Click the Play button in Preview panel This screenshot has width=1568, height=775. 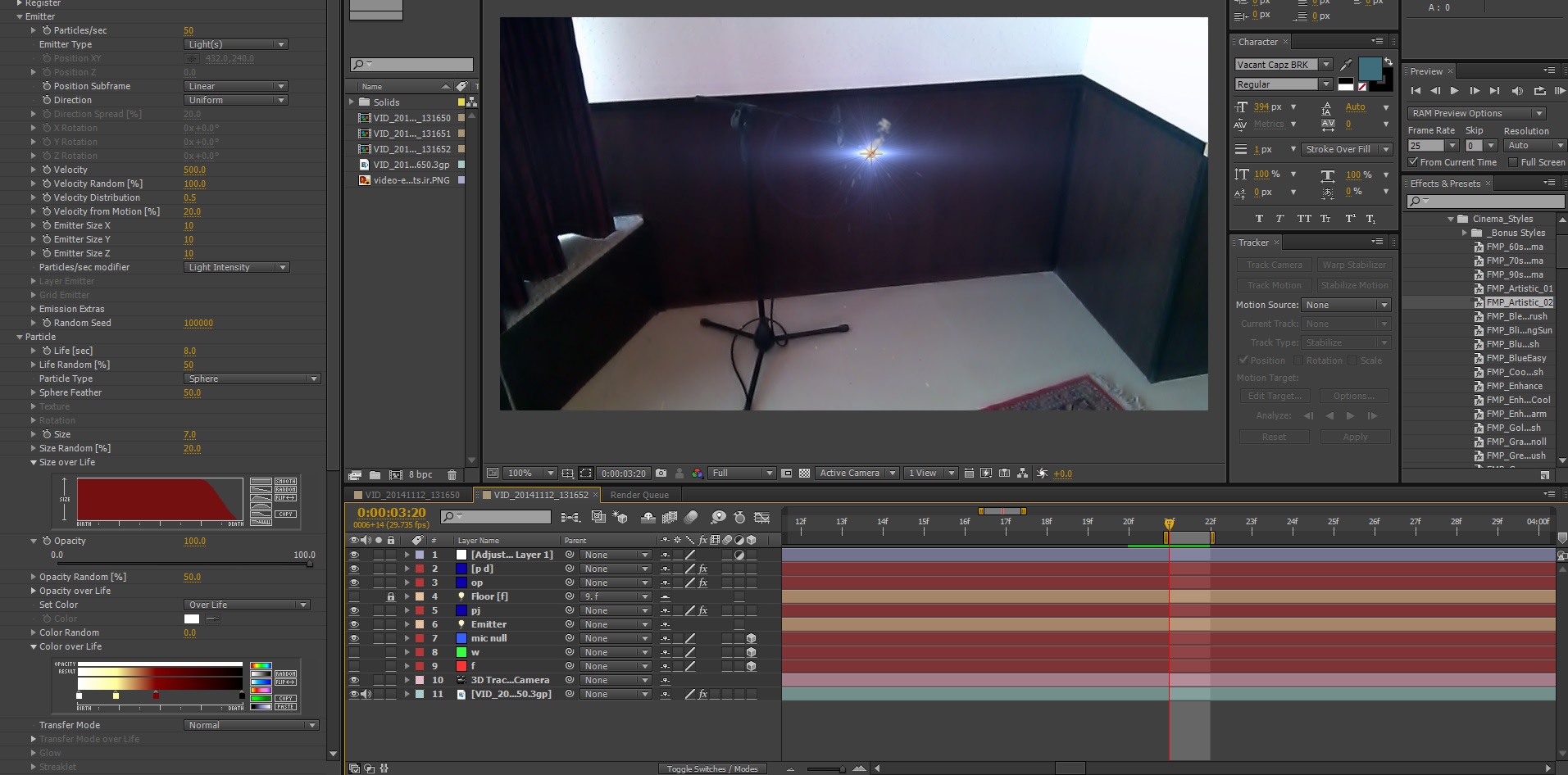click(x=1454, y=91)
